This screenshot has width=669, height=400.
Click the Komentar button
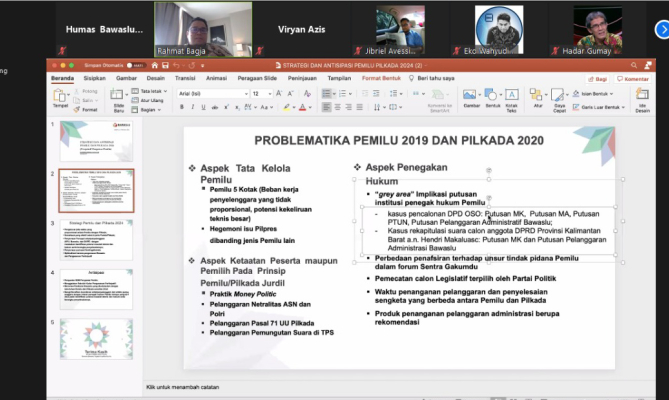pyautogui.click(x=633, y=78)
